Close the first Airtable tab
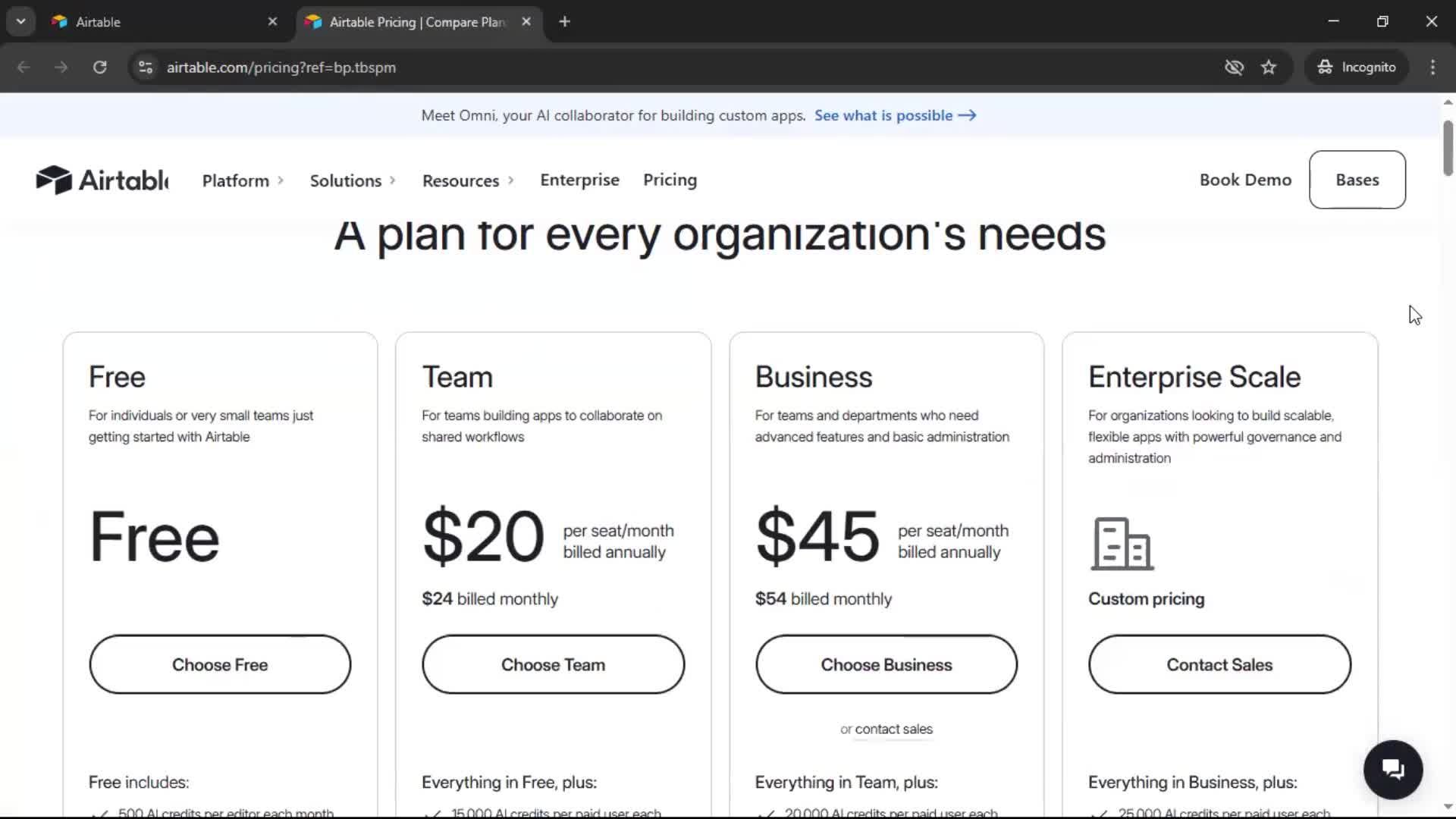Viewport: 1456px width, 819px height. click(273, 22)
